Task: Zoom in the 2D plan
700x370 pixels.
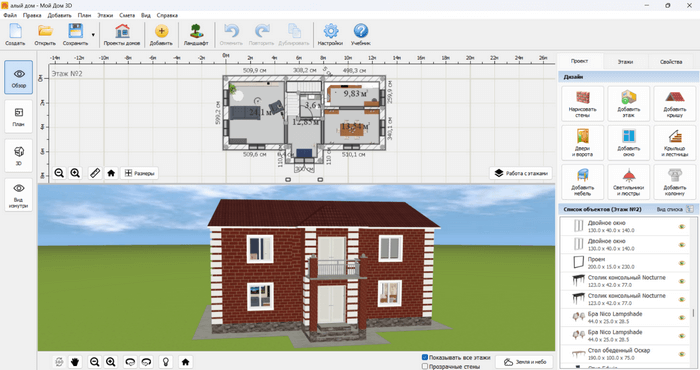Action: (75, 173)
